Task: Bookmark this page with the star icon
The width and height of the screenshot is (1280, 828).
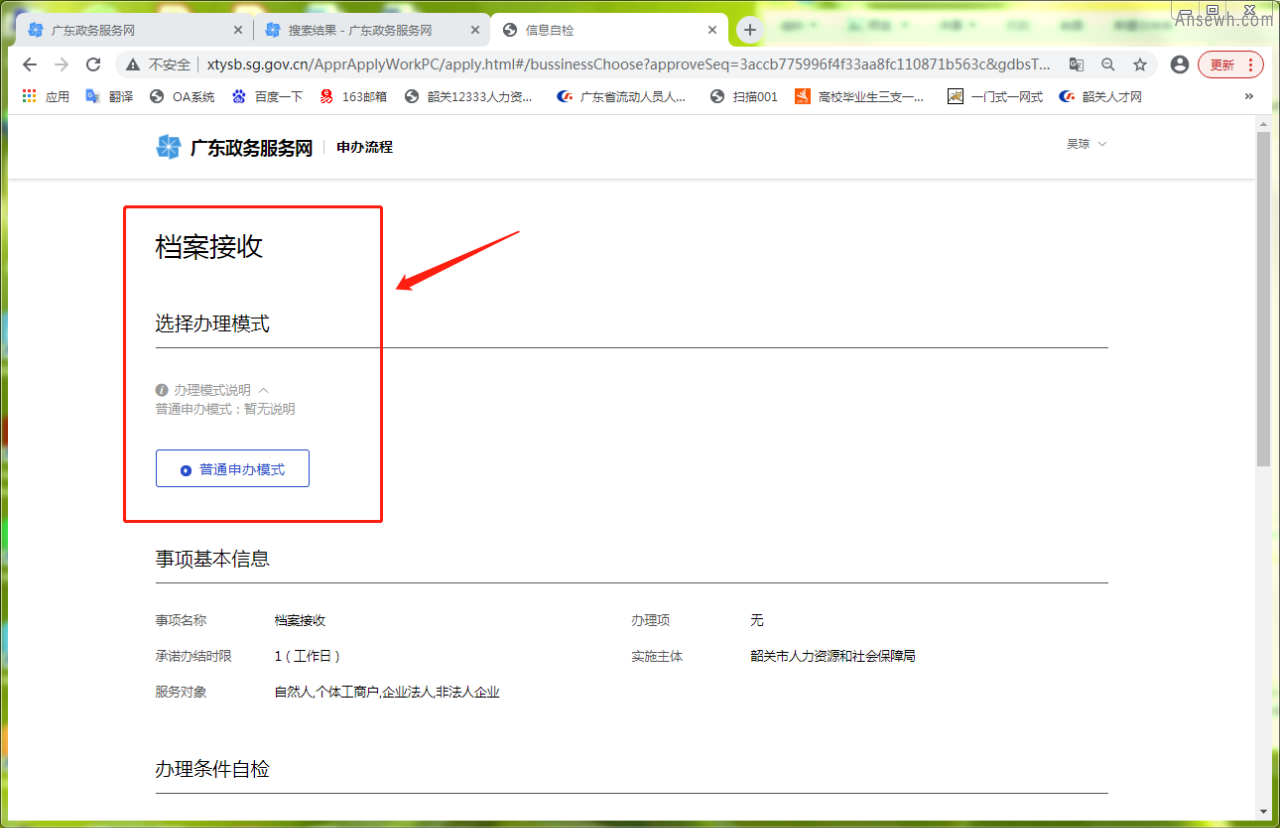Action: coord(1139,65)
